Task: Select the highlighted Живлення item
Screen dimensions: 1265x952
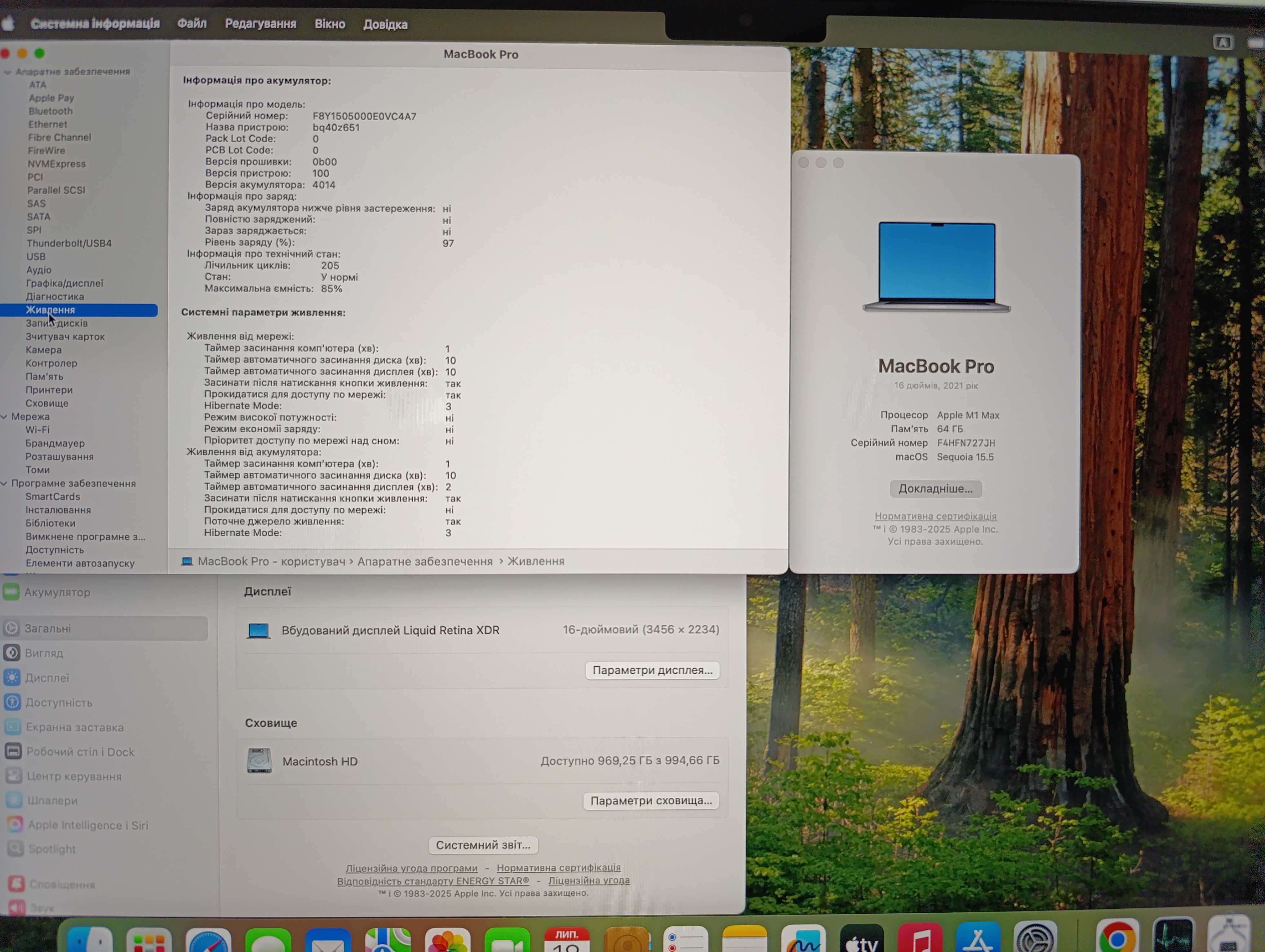Action: coord(79,310)
